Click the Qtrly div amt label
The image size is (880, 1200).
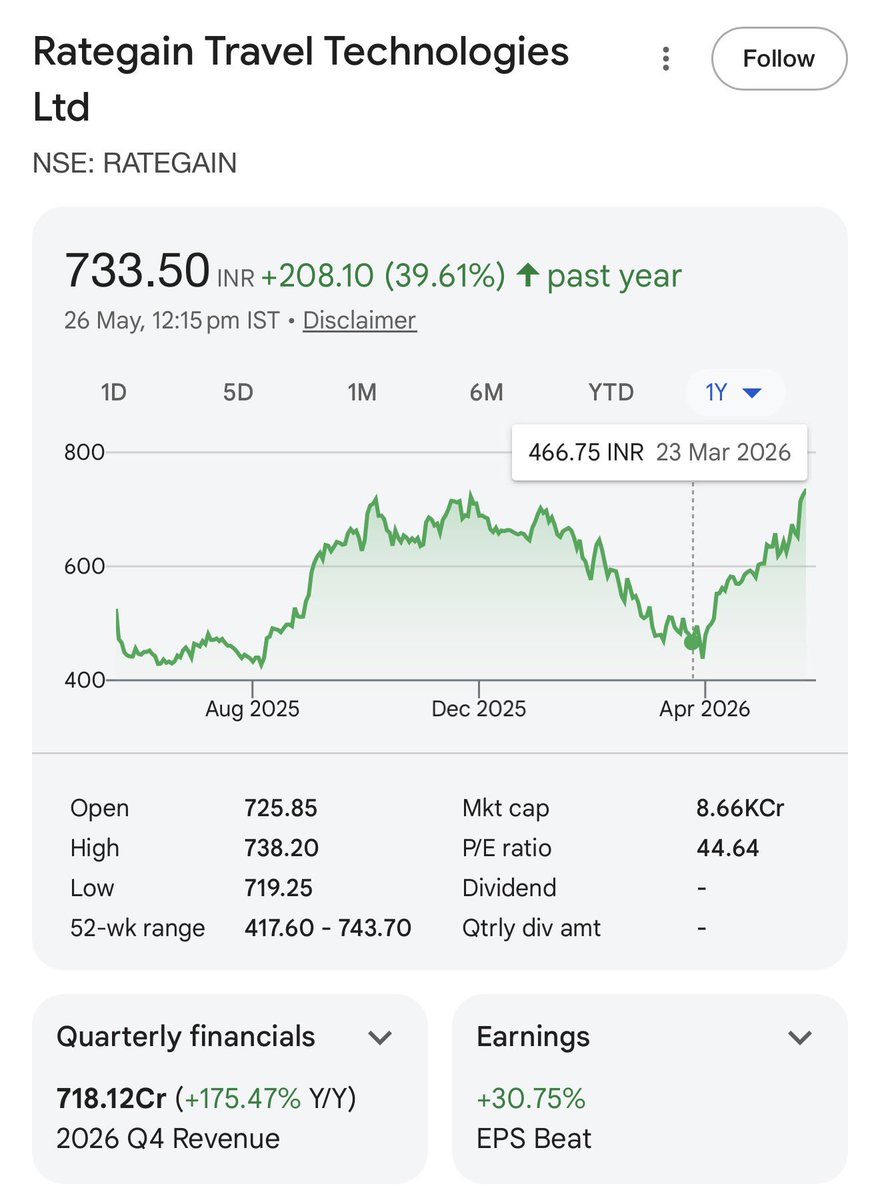coord(532,928)
